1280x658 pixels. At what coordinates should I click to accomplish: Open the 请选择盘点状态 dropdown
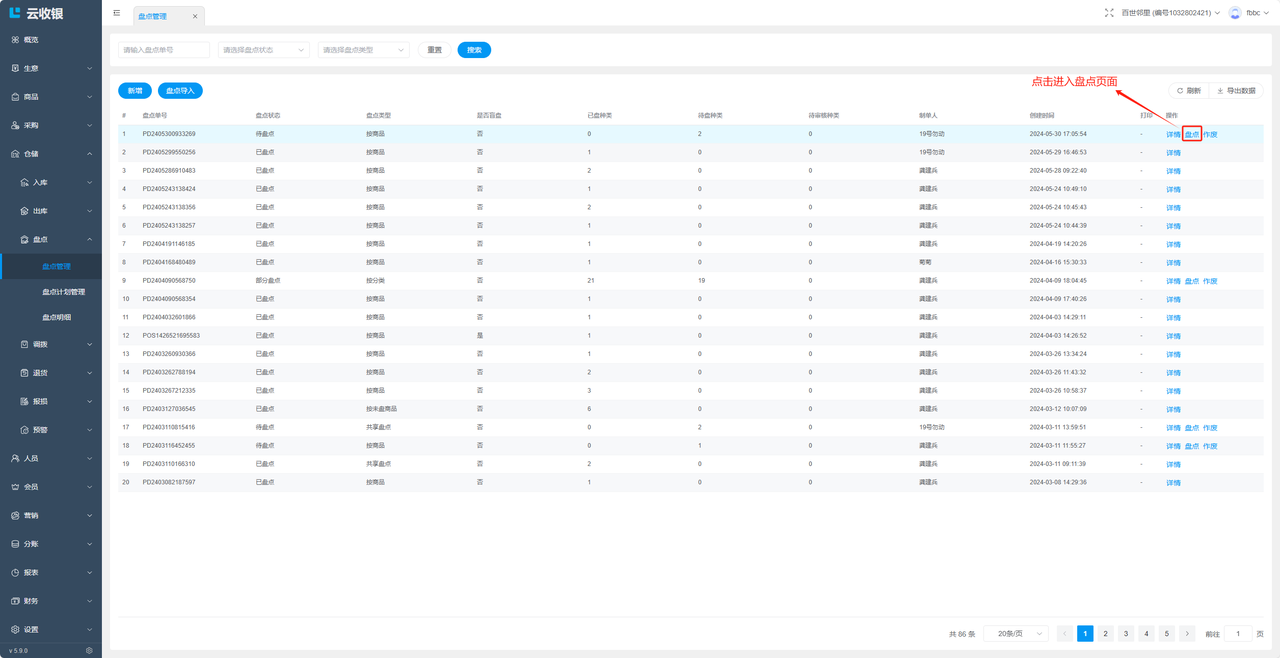click(x=263, y=50)
